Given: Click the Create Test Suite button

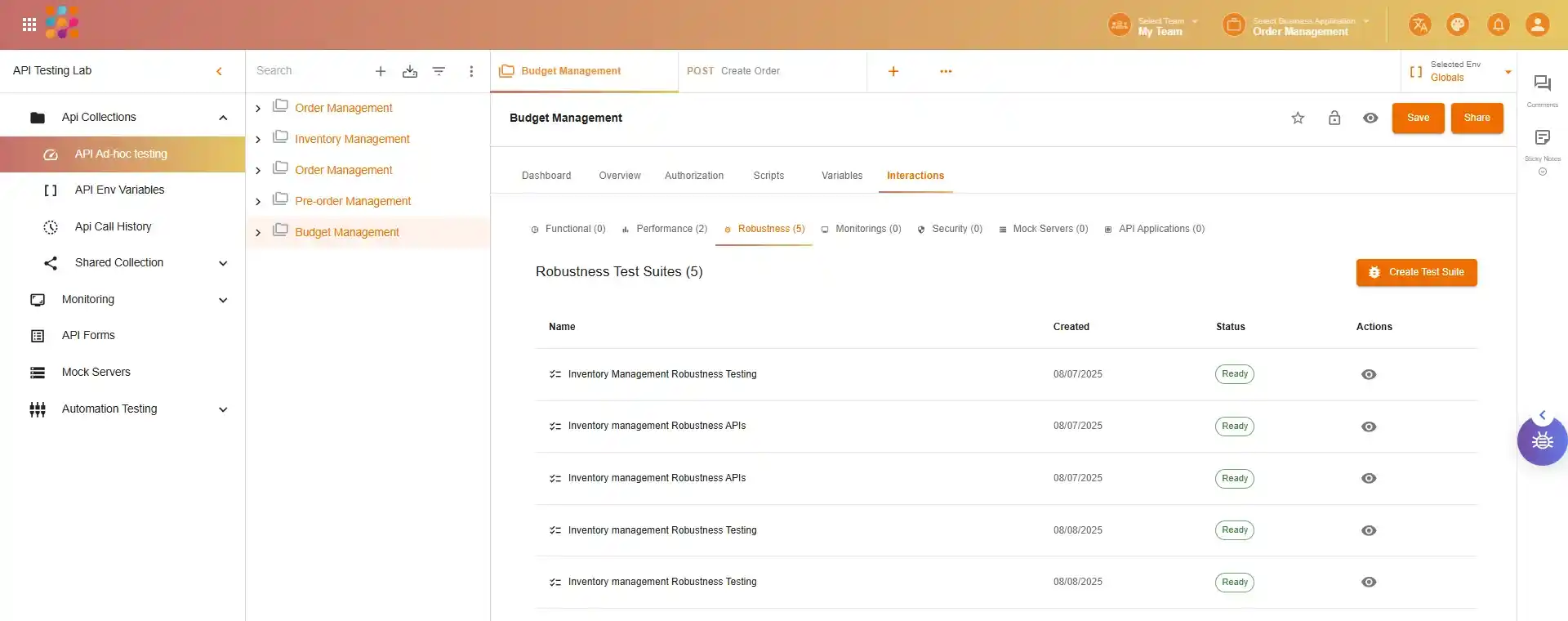Looking at the screenshot, I should [1416, 272].
